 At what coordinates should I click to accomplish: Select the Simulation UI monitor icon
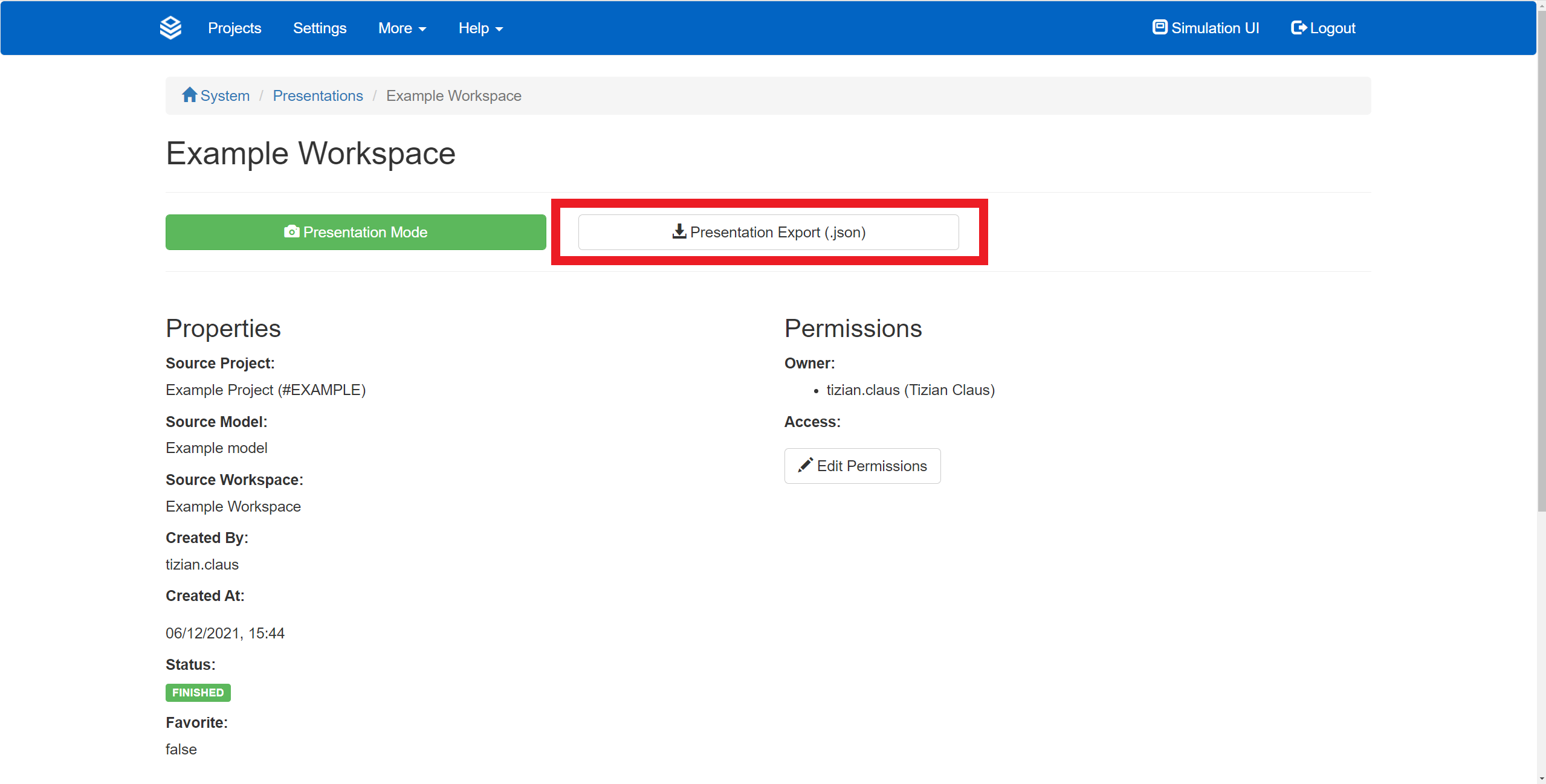point(1160,27)
